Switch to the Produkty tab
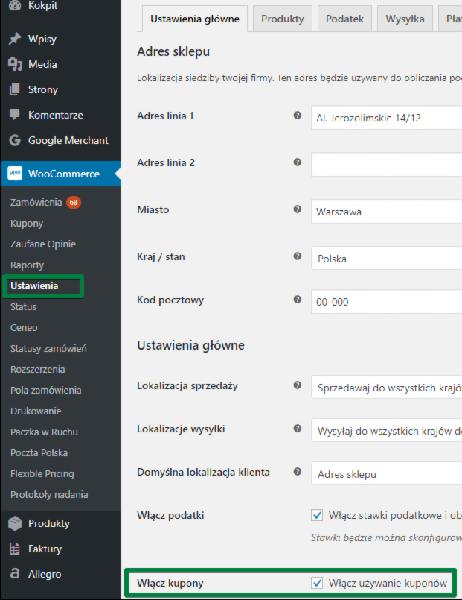The width and height of the screenshot is (462, 600). (282, 19)
